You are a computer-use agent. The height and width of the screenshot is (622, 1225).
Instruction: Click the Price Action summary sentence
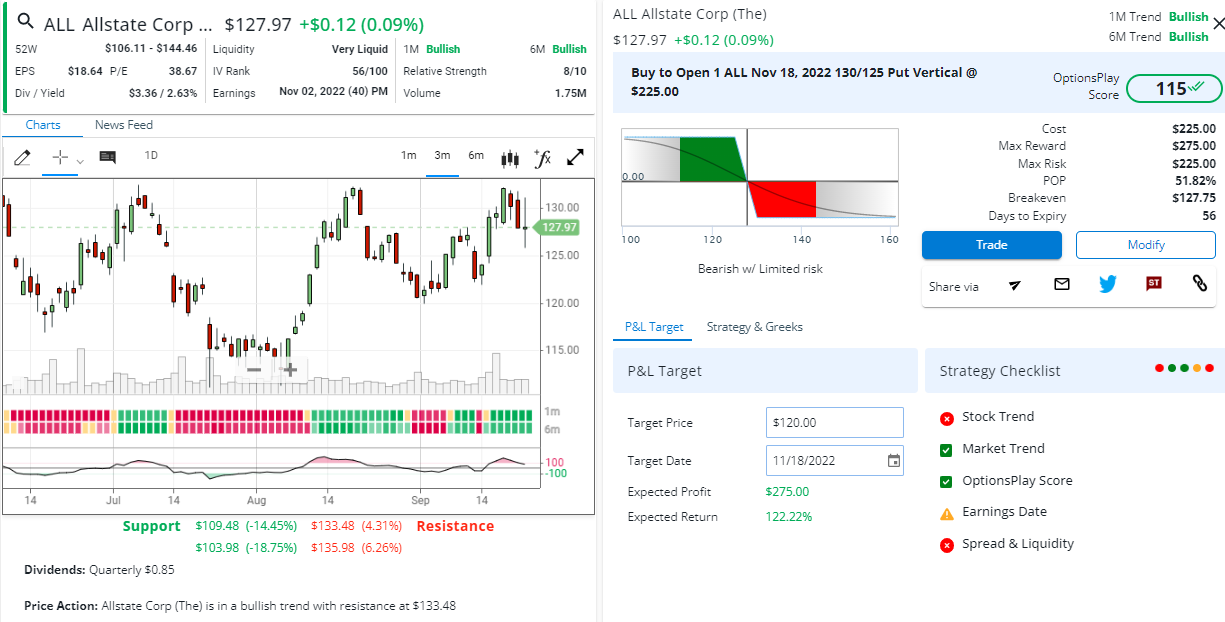click(241, 606)
